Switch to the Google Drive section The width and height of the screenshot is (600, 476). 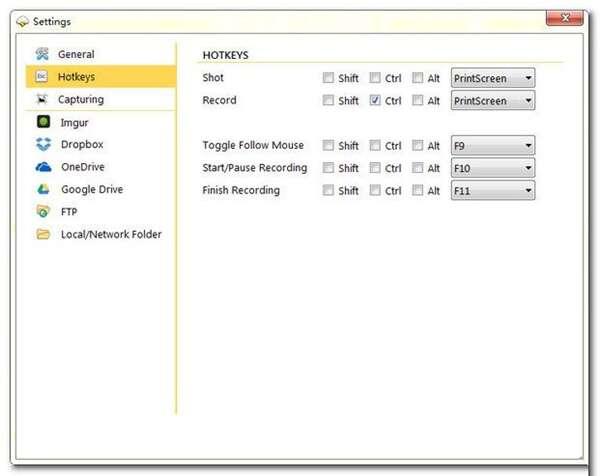pos(91,190)
